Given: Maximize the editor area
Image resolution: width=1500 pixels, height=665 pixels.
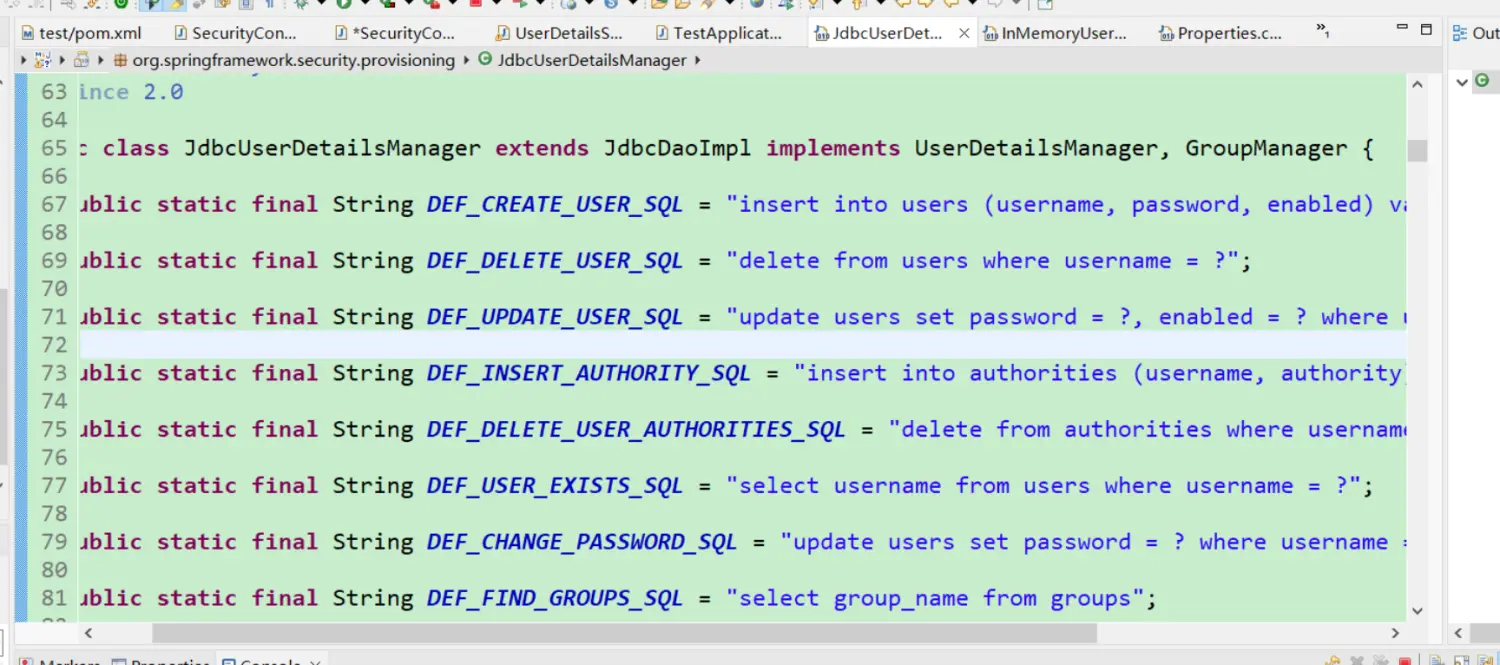Looking at the screenshot, I should coord(1427,30).
